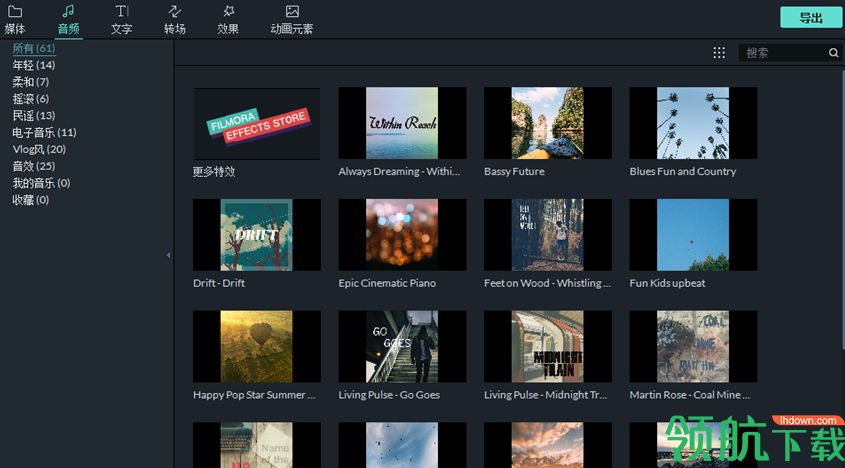Select the Happy Pop Star Summer thumbnail
Screen dimensions: 845x468
tap(257, 346)
